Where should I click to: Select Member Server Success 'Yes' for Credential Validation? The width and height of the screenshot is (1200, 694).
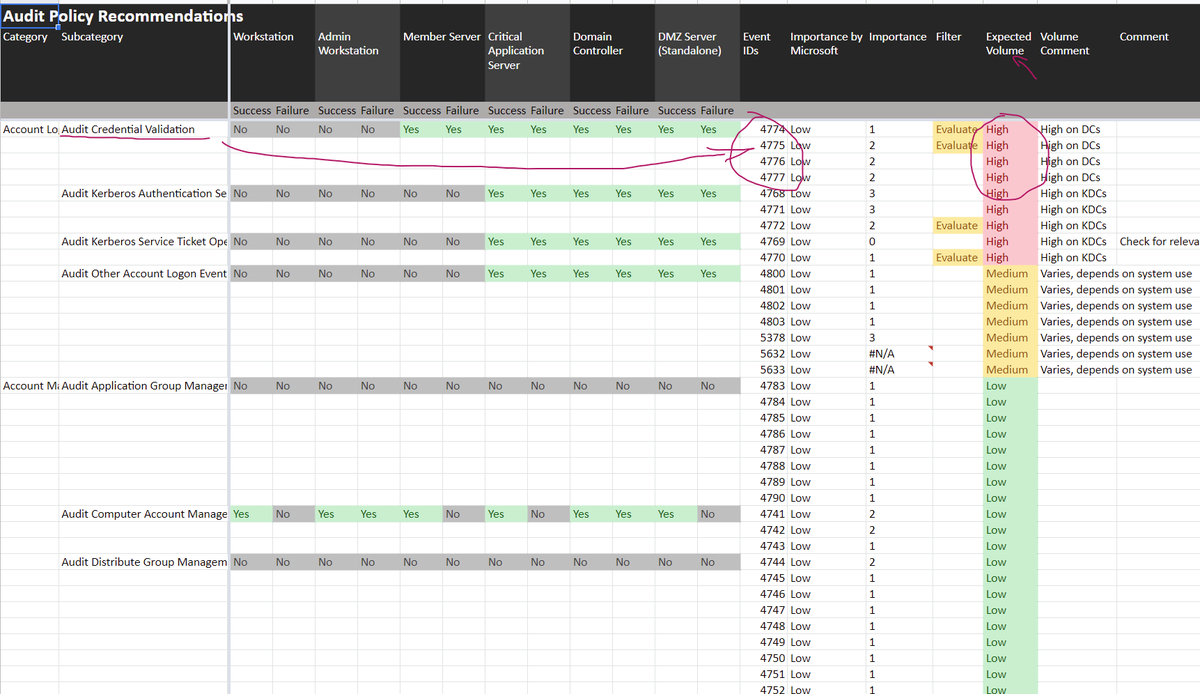[422, 129]
